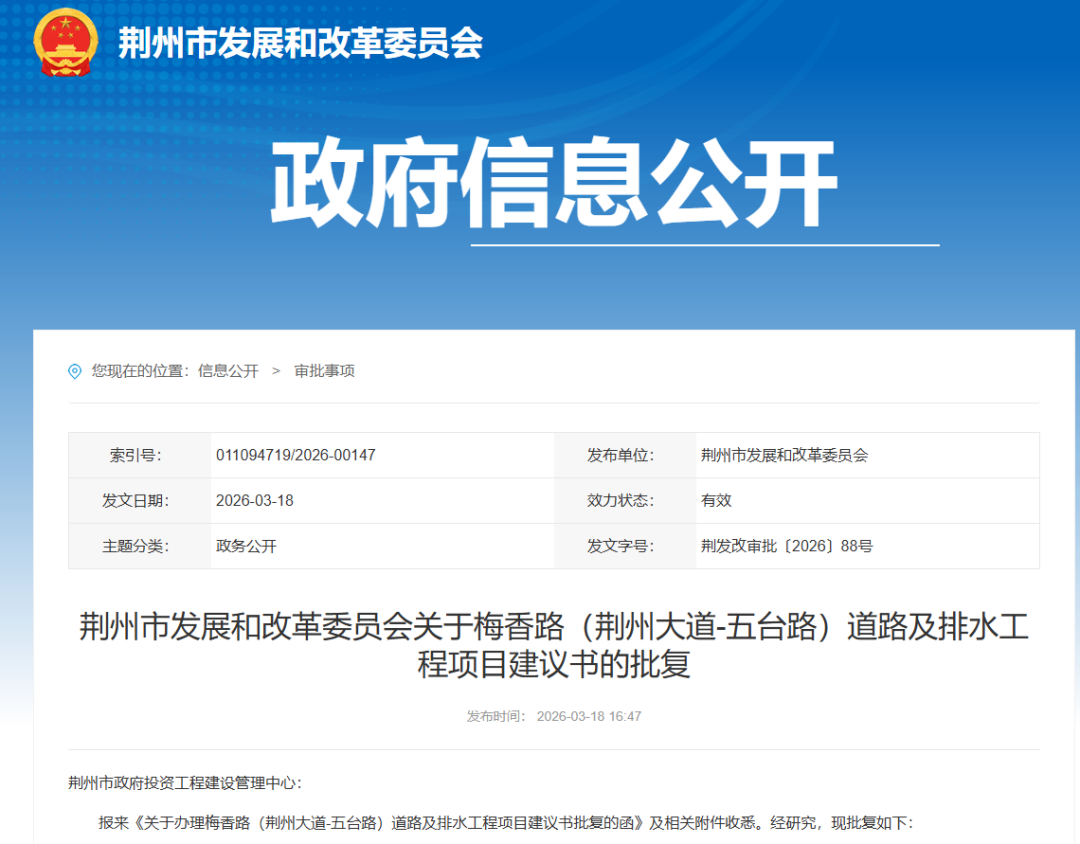Select the 发文日期 label cell
1080x844 pixels.
[x=139, y=500]
